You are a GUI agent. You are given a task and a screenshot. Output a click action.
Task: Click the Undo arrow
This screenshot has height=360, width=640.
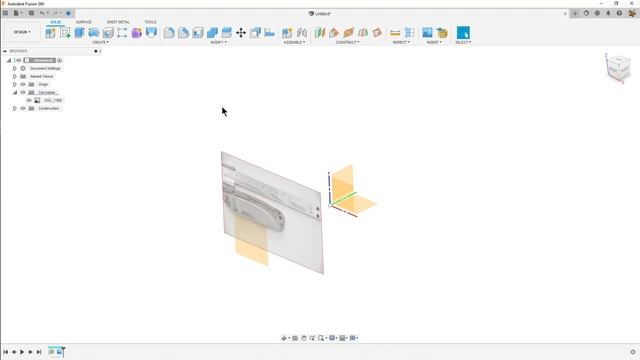(x=43, y=13)
